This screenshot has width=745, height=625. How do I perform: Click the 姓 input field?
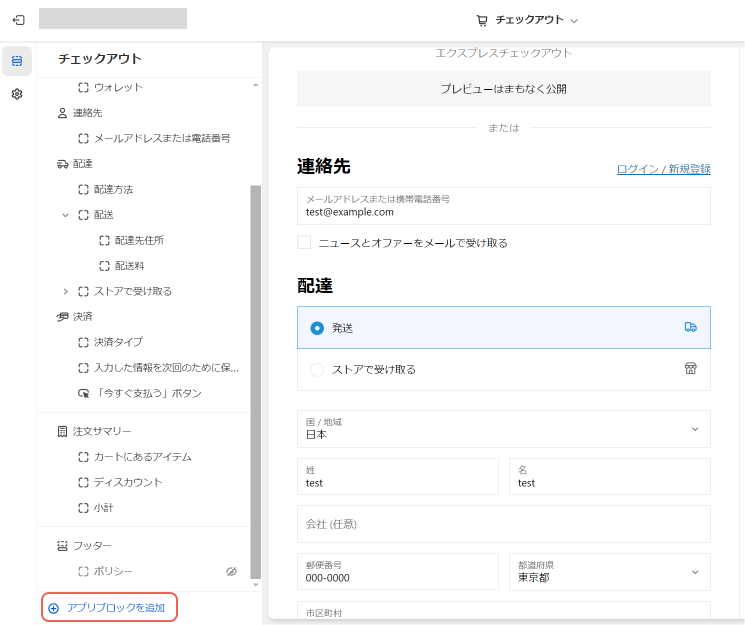click(398, 477)
